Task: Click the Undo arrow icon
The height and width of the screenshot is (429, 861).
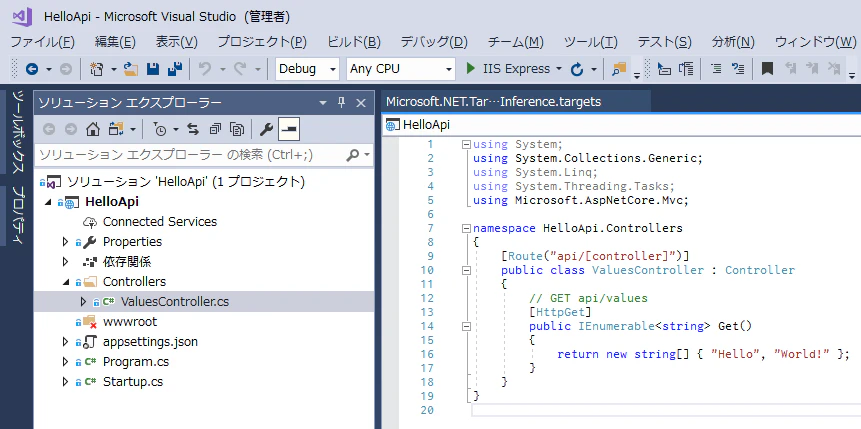Action: 205,69
